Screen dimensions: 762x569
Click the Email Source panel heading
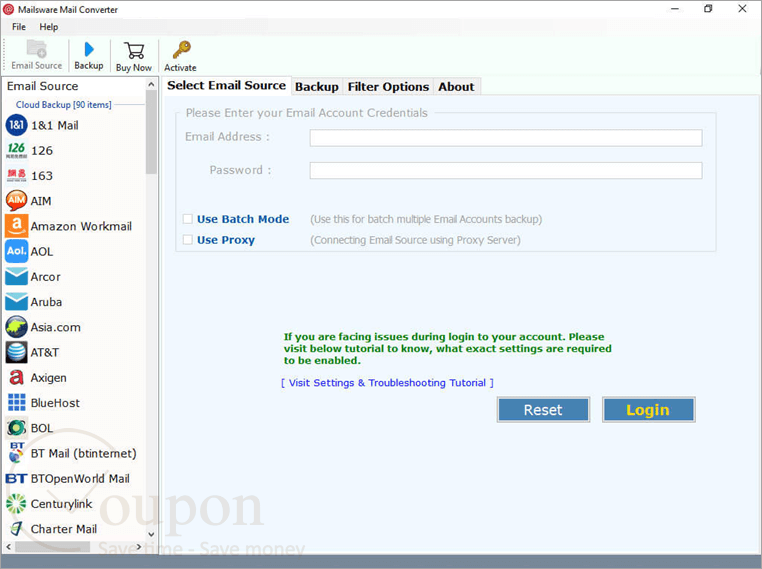(x=42, y=86)
